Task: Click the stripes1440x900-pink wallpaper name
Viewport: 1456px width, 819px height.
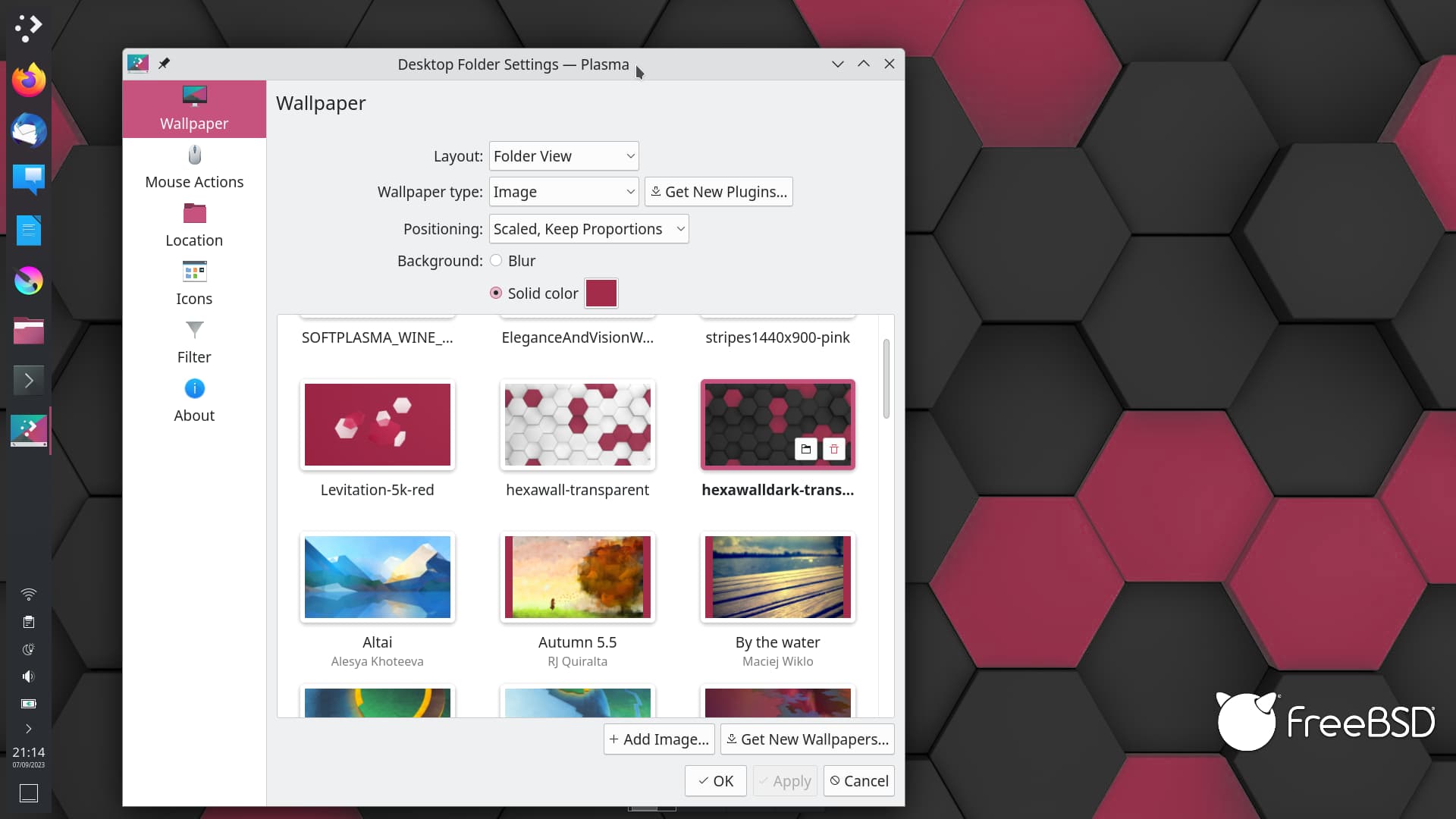Action: (x=778, y=337)
